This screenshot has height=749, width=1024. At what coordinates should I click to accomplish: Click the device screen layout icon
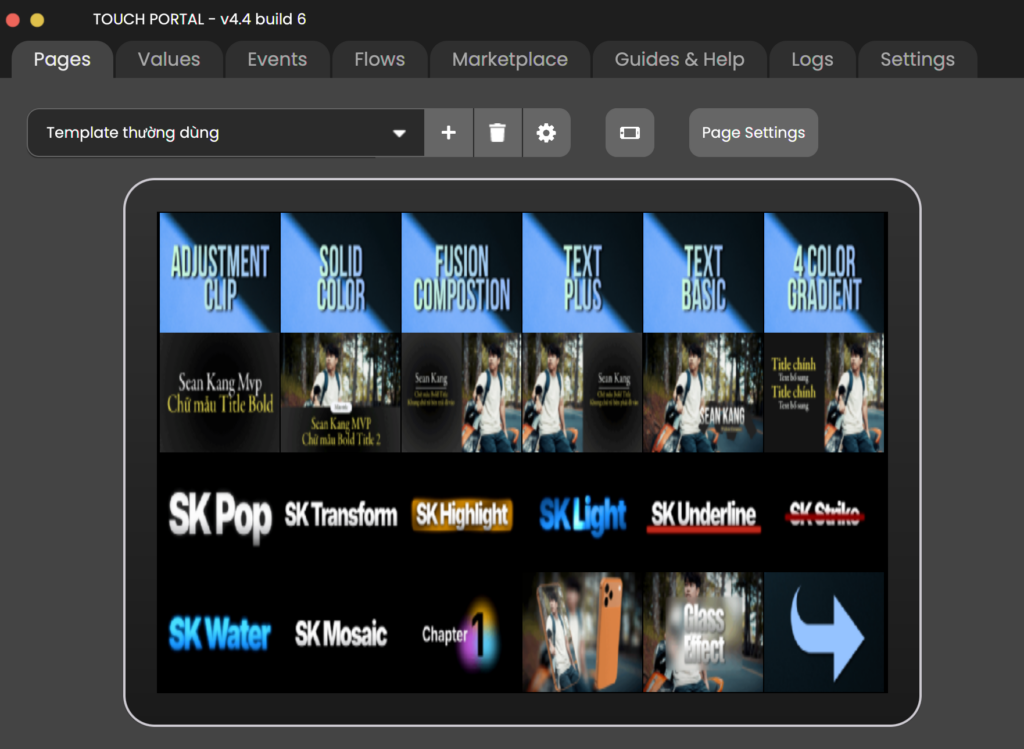[629, 133]
